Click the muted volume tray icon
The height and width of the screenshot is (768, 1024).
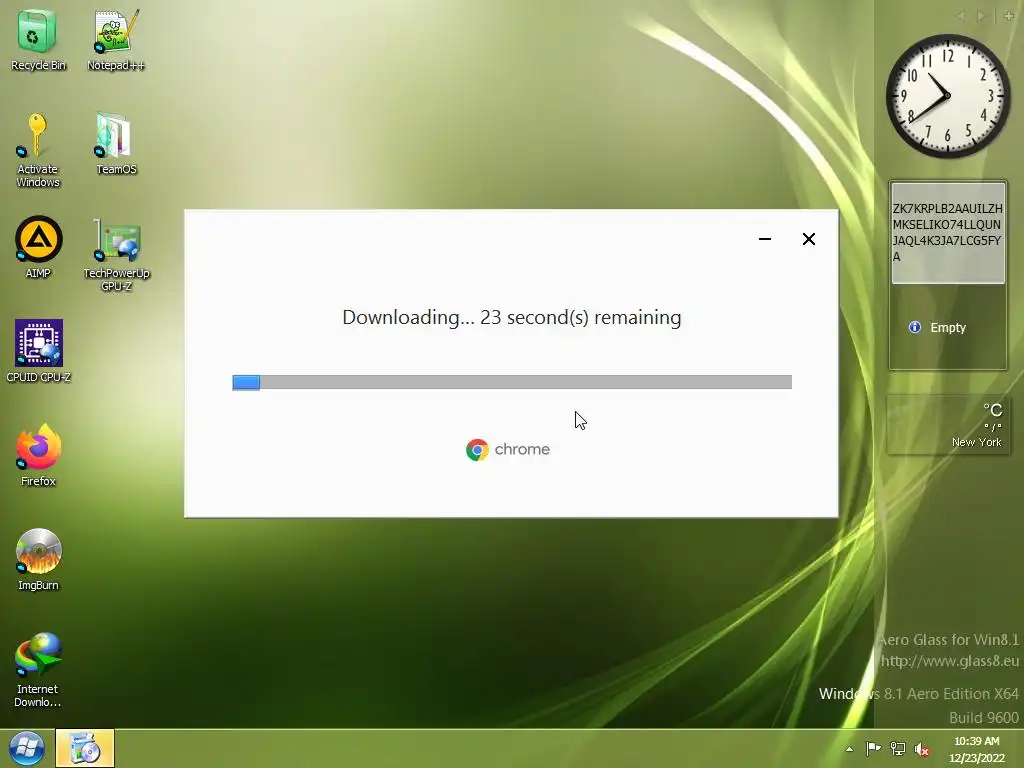(x=921, y=749)
